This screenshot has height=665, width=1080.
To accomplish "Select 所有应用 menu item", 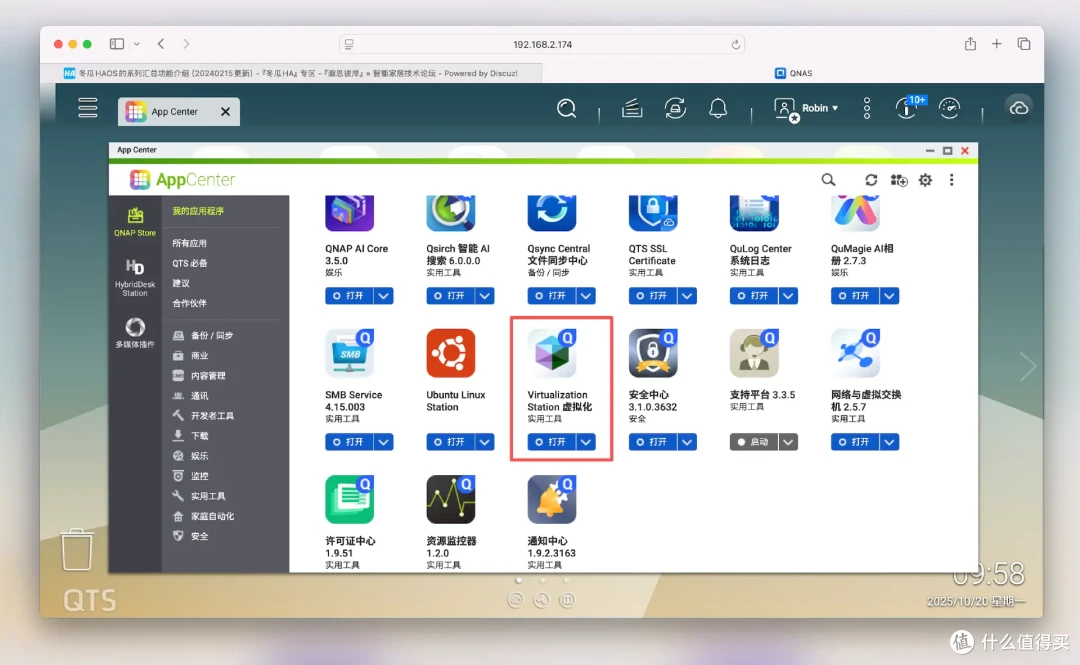I will (x=189, y=243).
